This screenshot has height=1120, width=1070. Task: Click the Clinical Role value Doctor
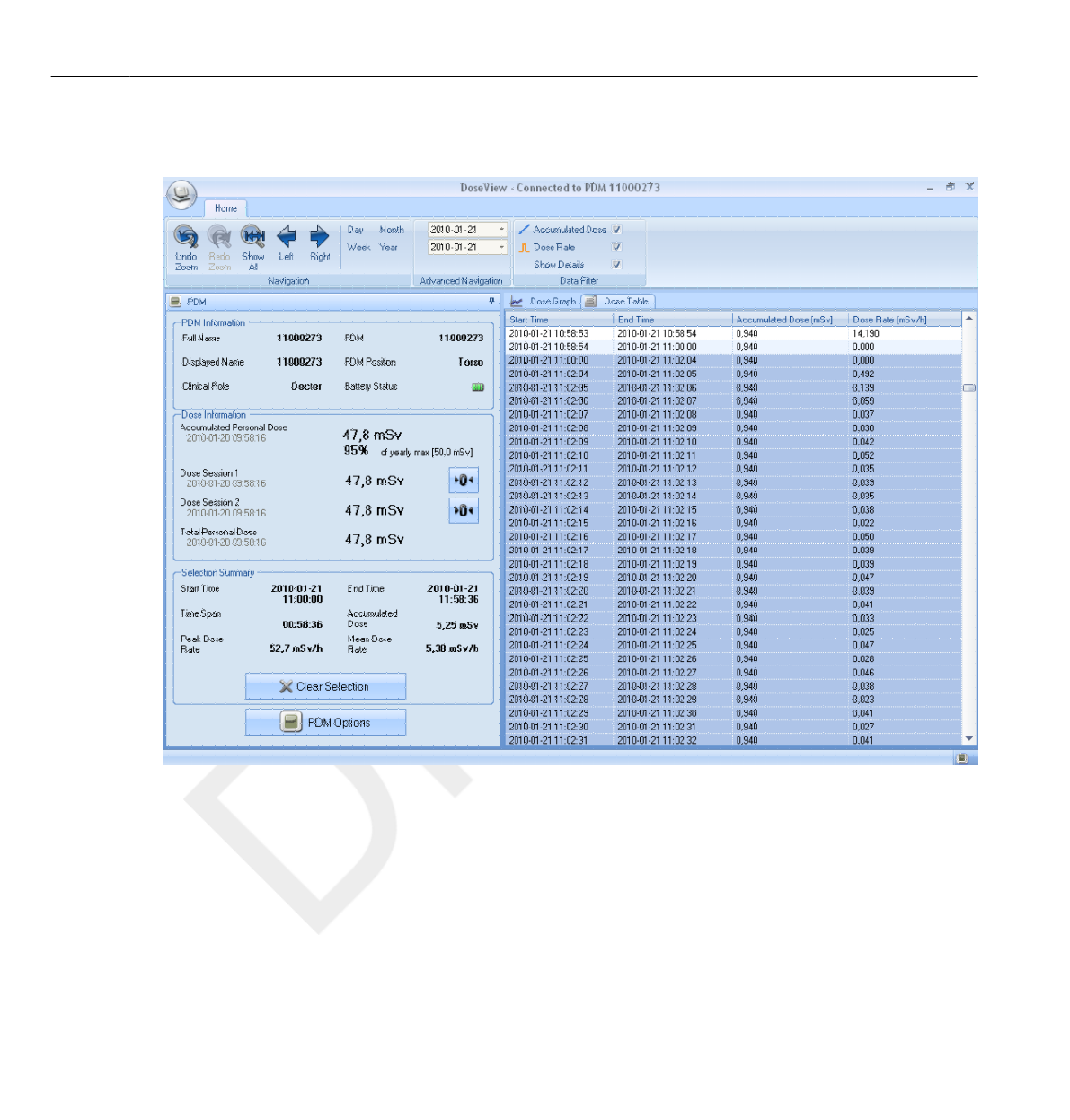(x=306, y=386)
